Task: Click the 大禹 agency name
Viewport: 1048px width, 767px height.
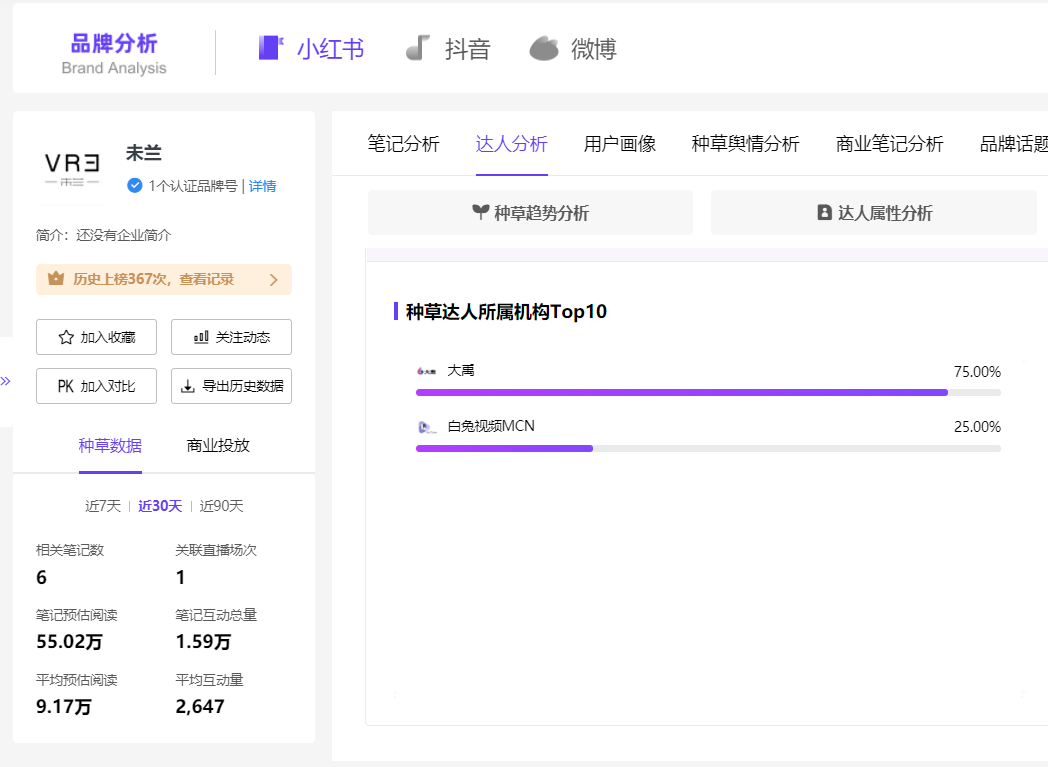Action: (x=461, y=370)
